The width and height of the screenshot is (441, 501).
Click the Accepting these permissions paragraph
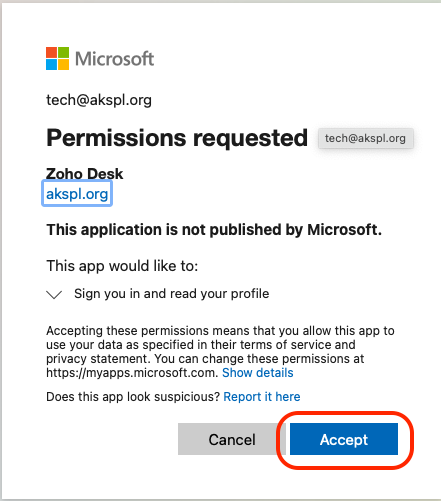(x=220, y=352)
